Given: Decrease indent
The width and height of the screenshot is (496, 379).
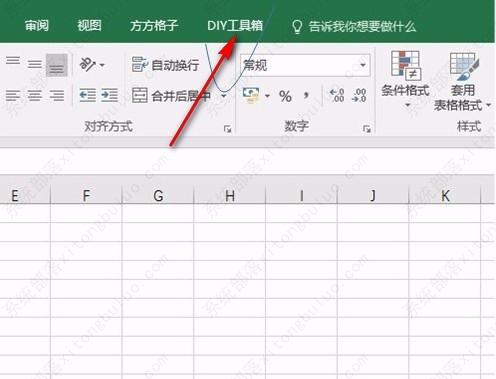Looking at the screenshot, I should click(88, 95).
